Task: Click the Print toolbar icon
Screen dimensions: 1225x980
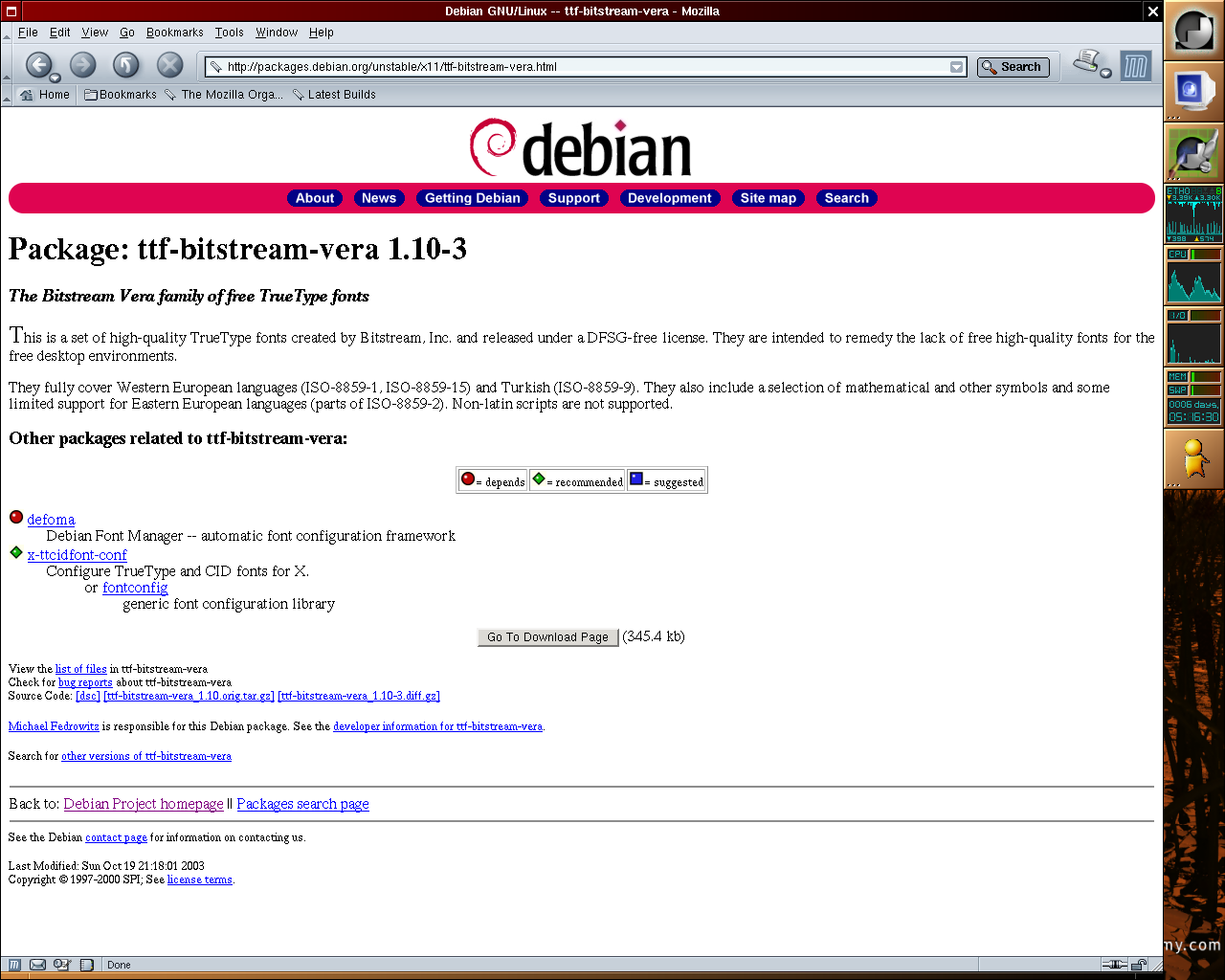Action: (x=1086, y=62)
